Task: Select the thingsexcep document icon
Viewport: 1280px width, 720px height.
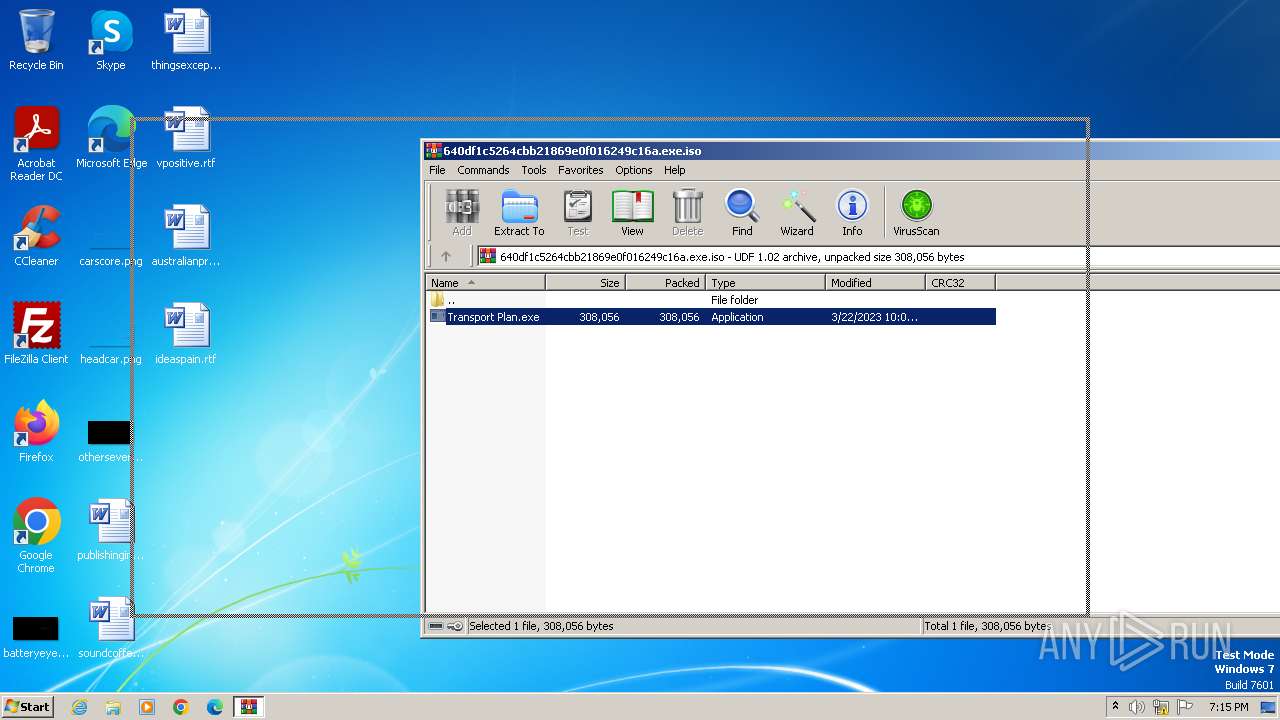Action: (186, 40)
